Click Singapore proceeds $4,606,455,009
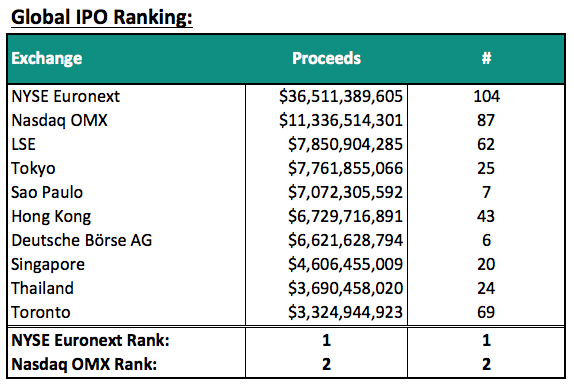Image resolution: width=574 pixels, height=391 pixels. pyautogui.click(x=345, y=264)
